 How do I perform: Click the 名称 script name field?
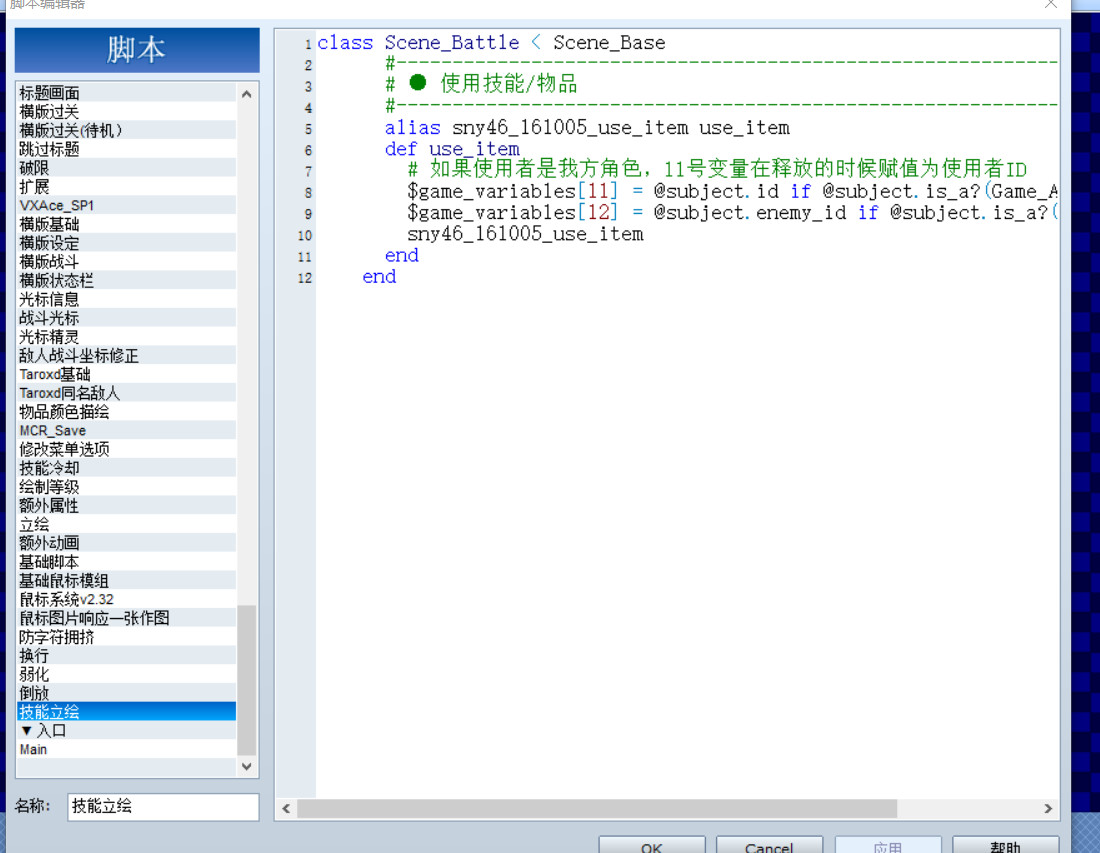(x=163, y=807)
